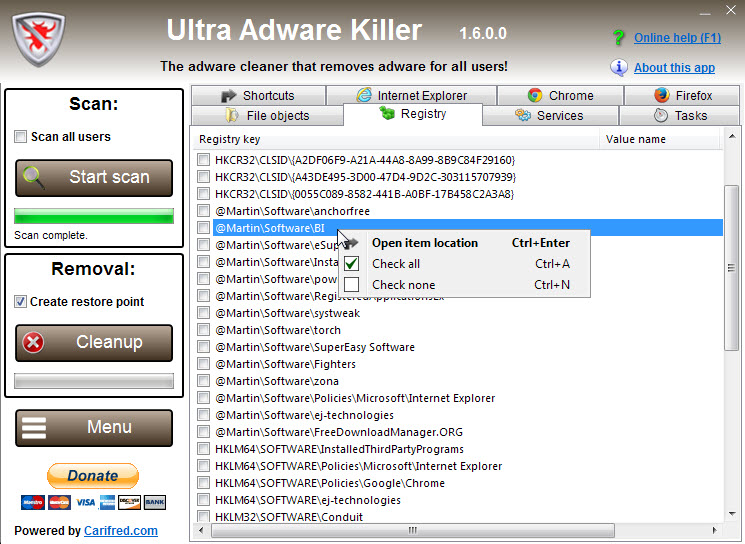Screen dimensions: 745x544
Task: Switch to the File objects tab
Action: pyautogui.click(x=267, y=115)
